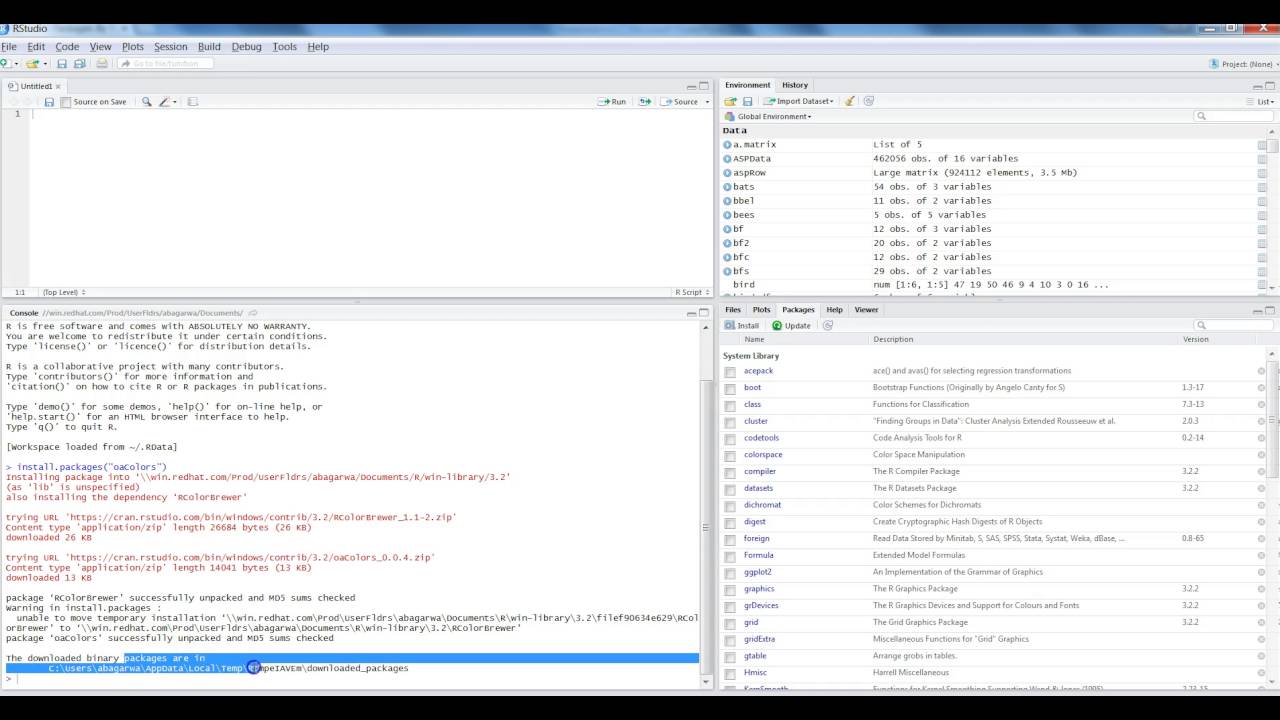Load the class package via its checkbox

pyautogui.click(x=730, y=405)
